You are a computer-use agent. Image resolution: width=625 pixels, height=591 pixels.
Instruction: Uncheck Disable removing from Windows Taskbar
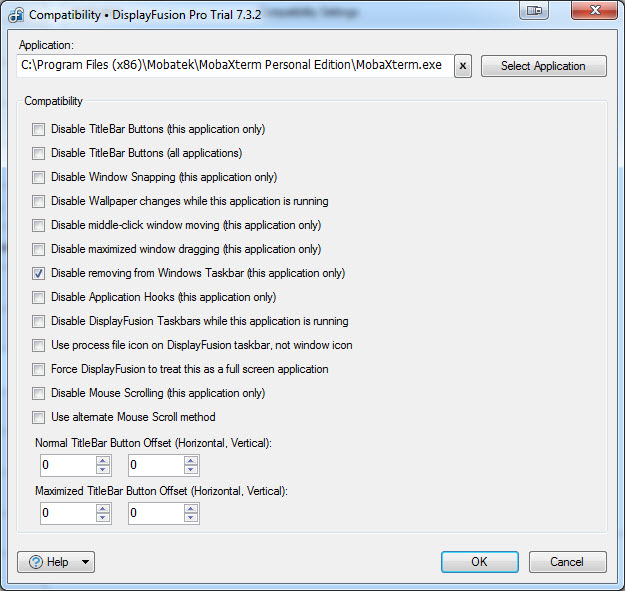point(38,273)
